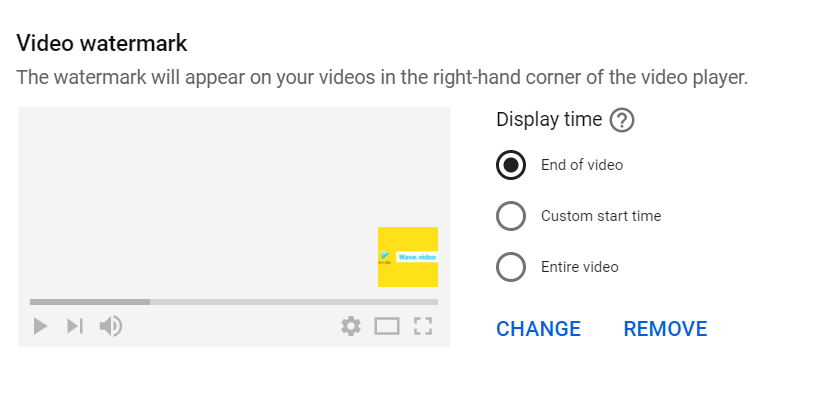Screen dimensions: 825x408
Task: Click the empty gray video preview area
Action: [x=200, y=200]
